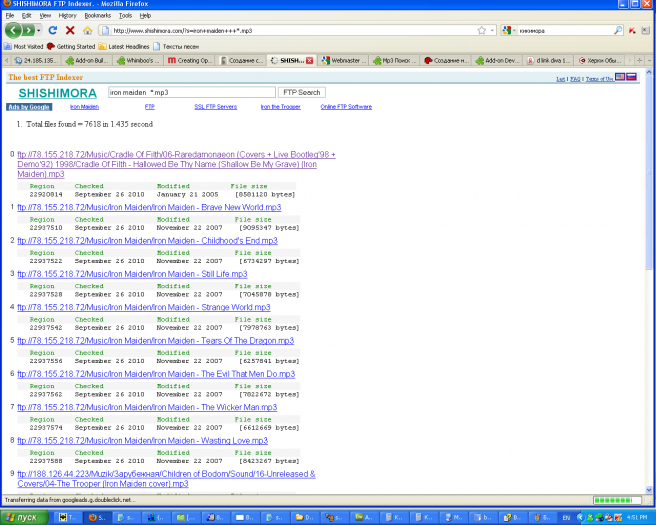656x525 pixels.
Task: Click the address bar URL field
Action: (293, 31)
